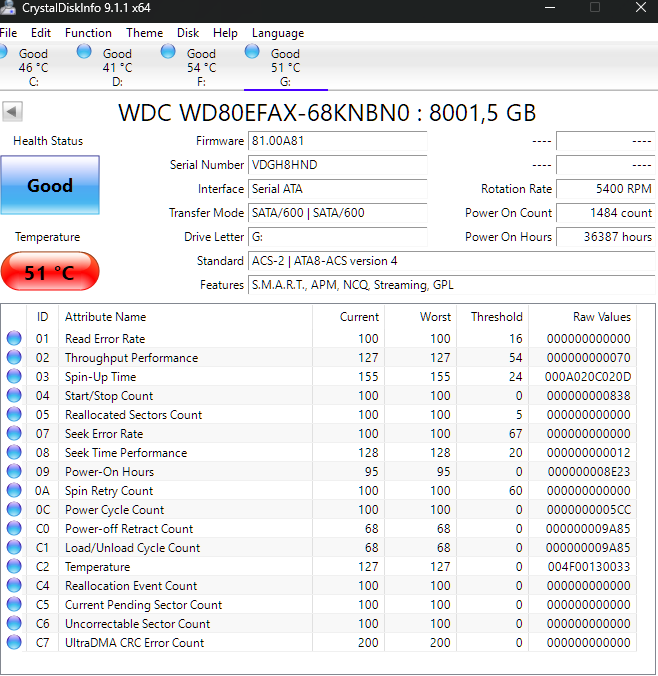Click raw value 000000008E23
This screenshot has height=676, width=658.
(x=589, y=472)
